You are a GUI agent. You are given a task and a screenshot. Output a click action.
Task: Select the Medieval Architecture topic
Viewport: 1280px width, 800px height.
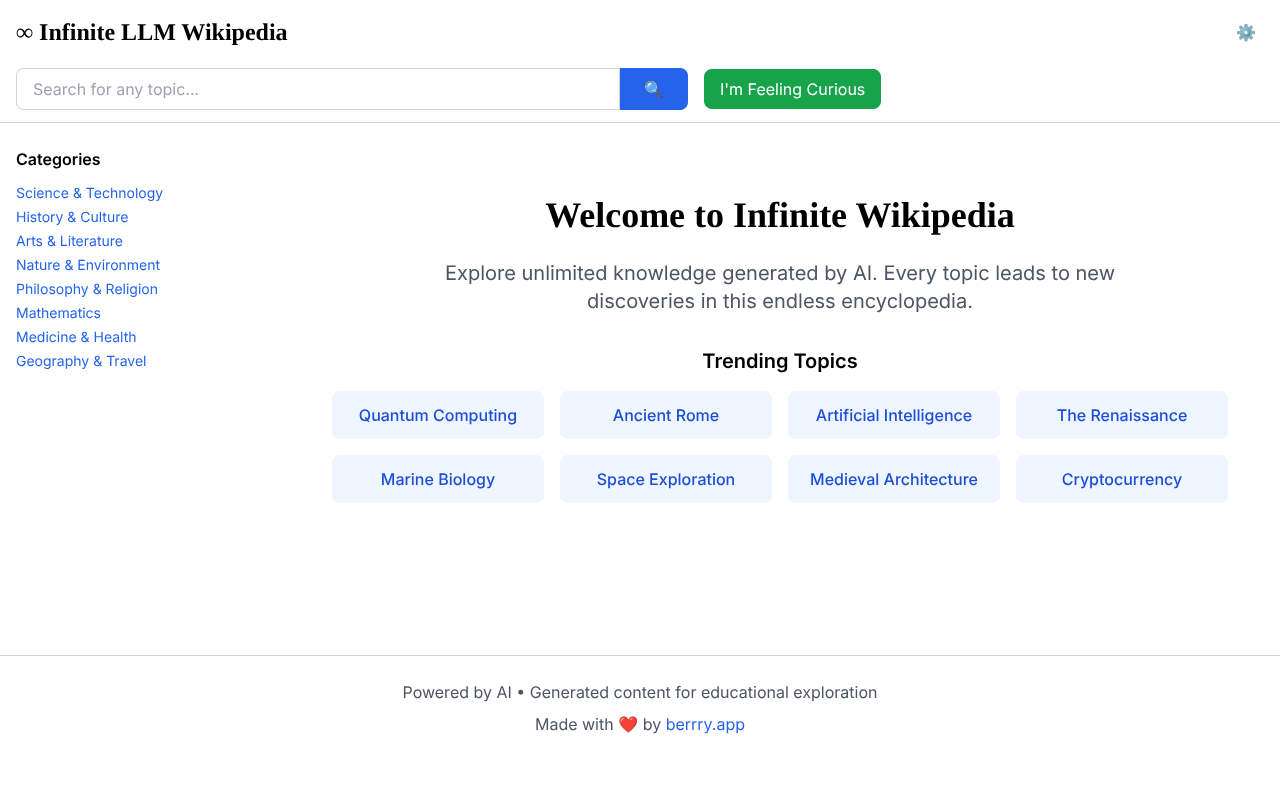[894, 479]
